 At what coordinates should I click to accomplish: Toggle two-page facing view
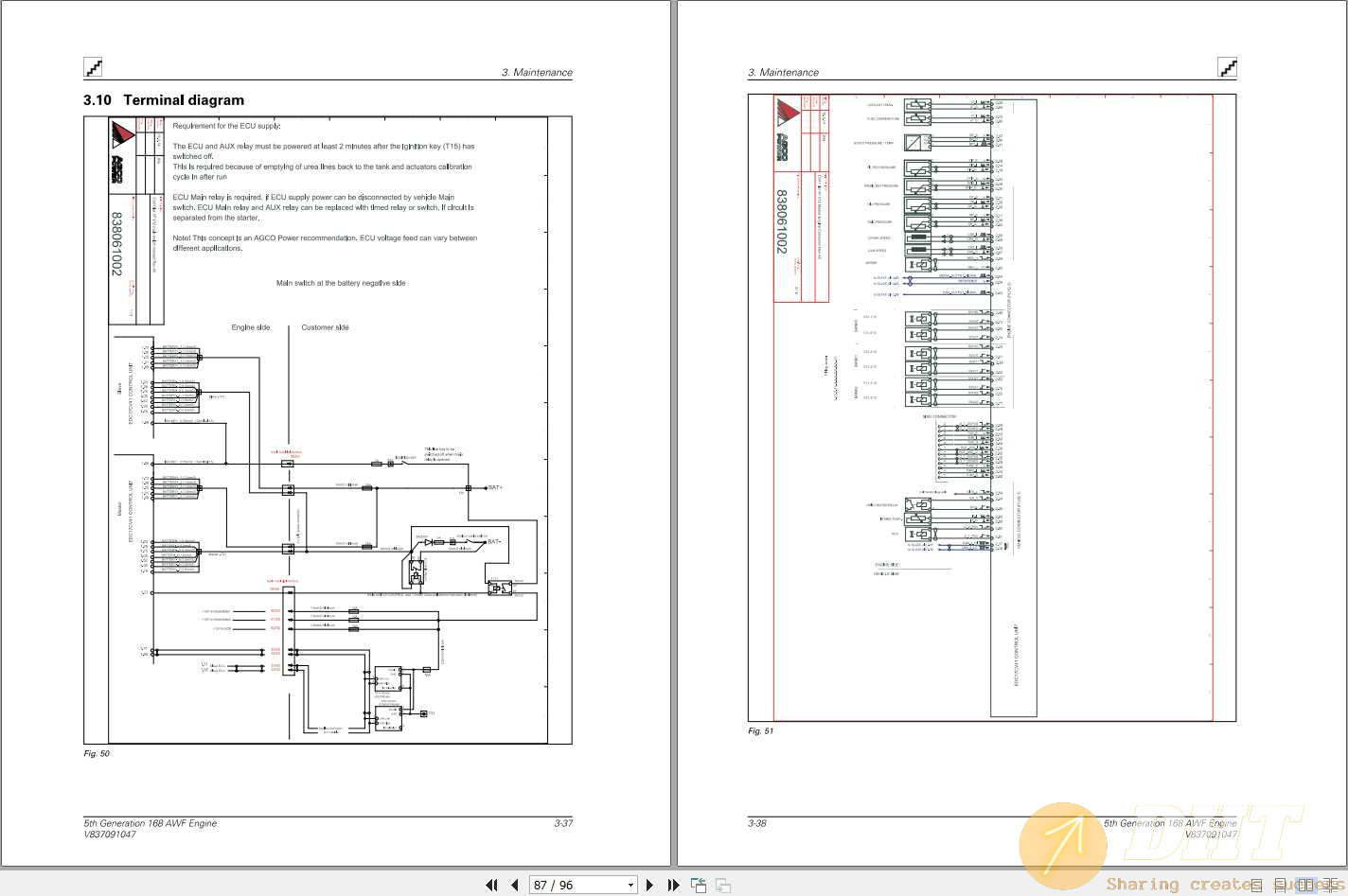click(1305, 886)
